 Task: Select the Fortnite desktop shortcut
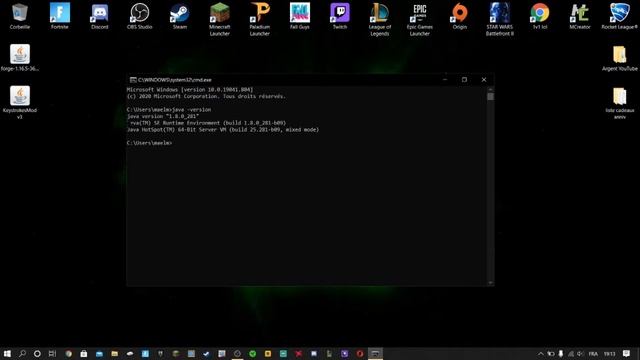pyautogui.click(x=60, y=16)
